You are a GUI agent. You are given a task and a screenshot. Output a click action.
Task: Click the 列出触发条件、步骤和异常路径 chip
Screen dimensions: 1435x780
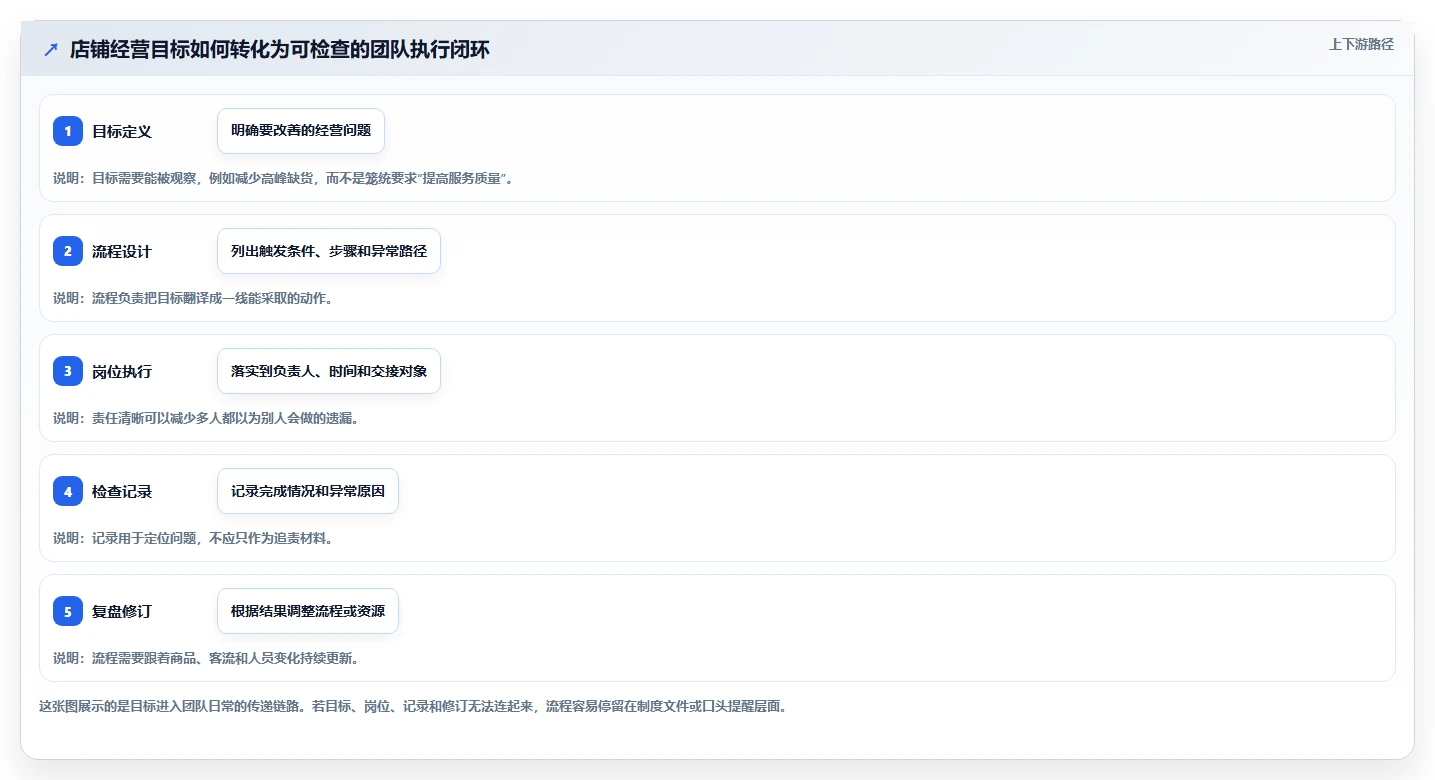point(329,251)
